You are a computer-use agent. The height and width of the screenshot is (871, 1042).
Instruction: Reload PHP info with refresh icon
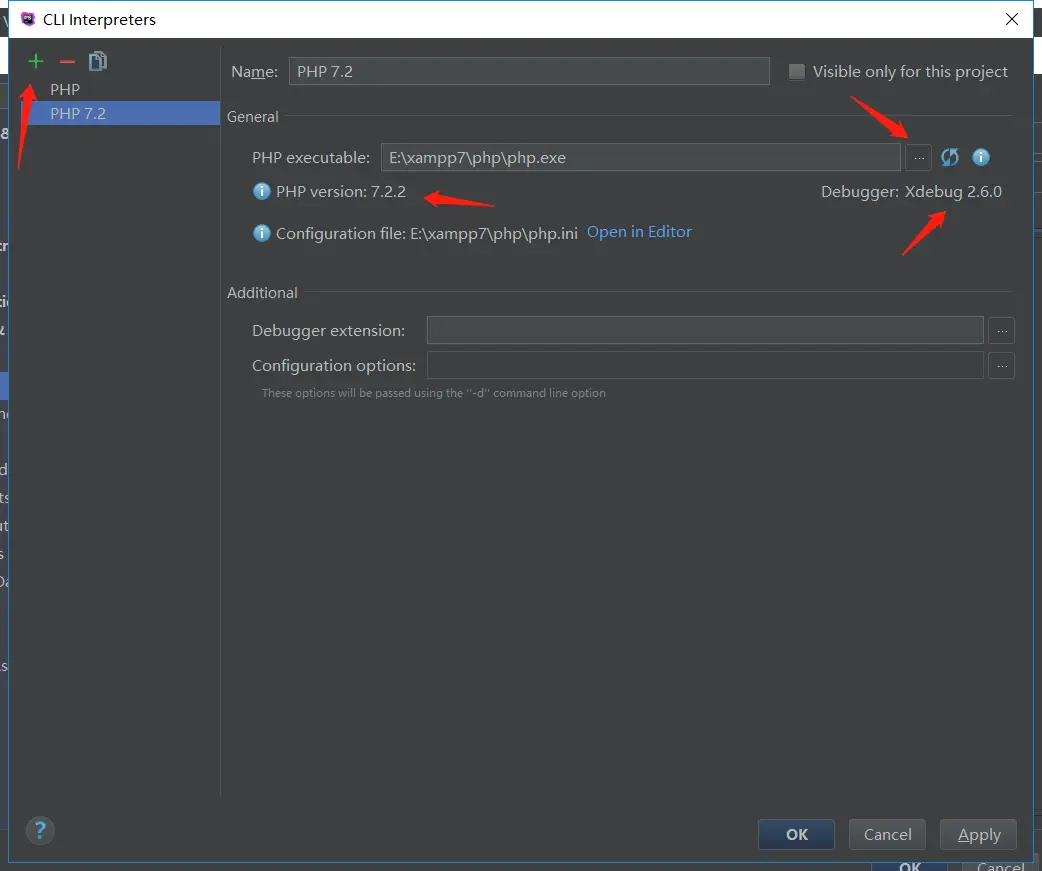coord(950,157)
